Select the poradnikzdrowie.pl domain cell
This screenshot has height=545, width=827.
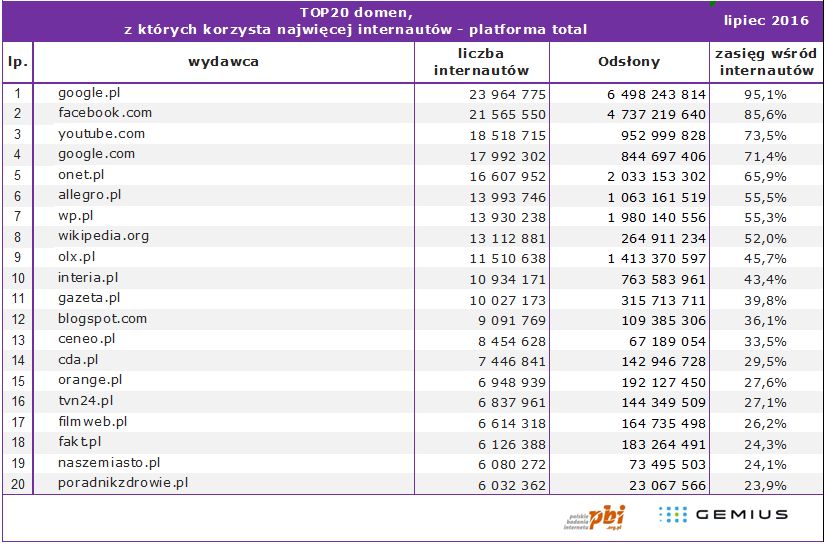[123, 483]
